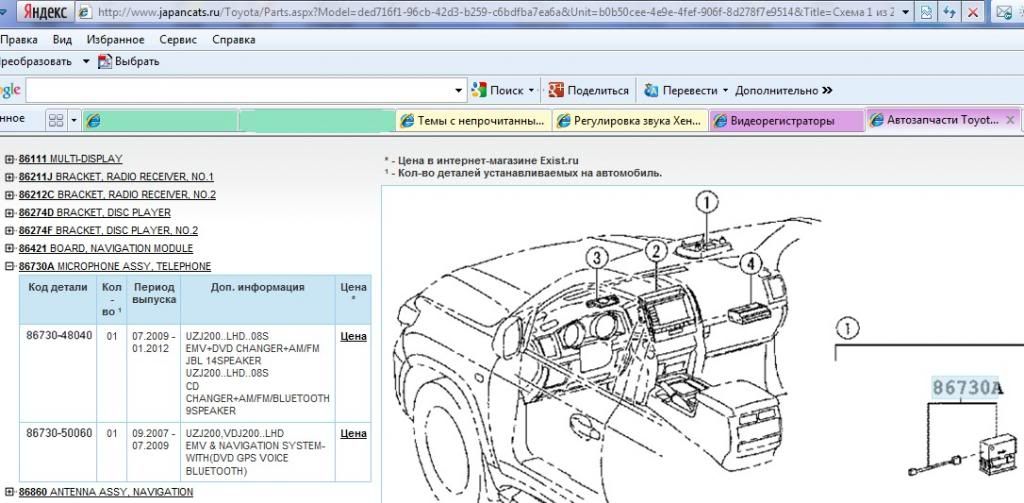The width and height of the screenshot is (1024, 503).
Task: Click the PDF Выбрать icon
Action: [104, 61]
